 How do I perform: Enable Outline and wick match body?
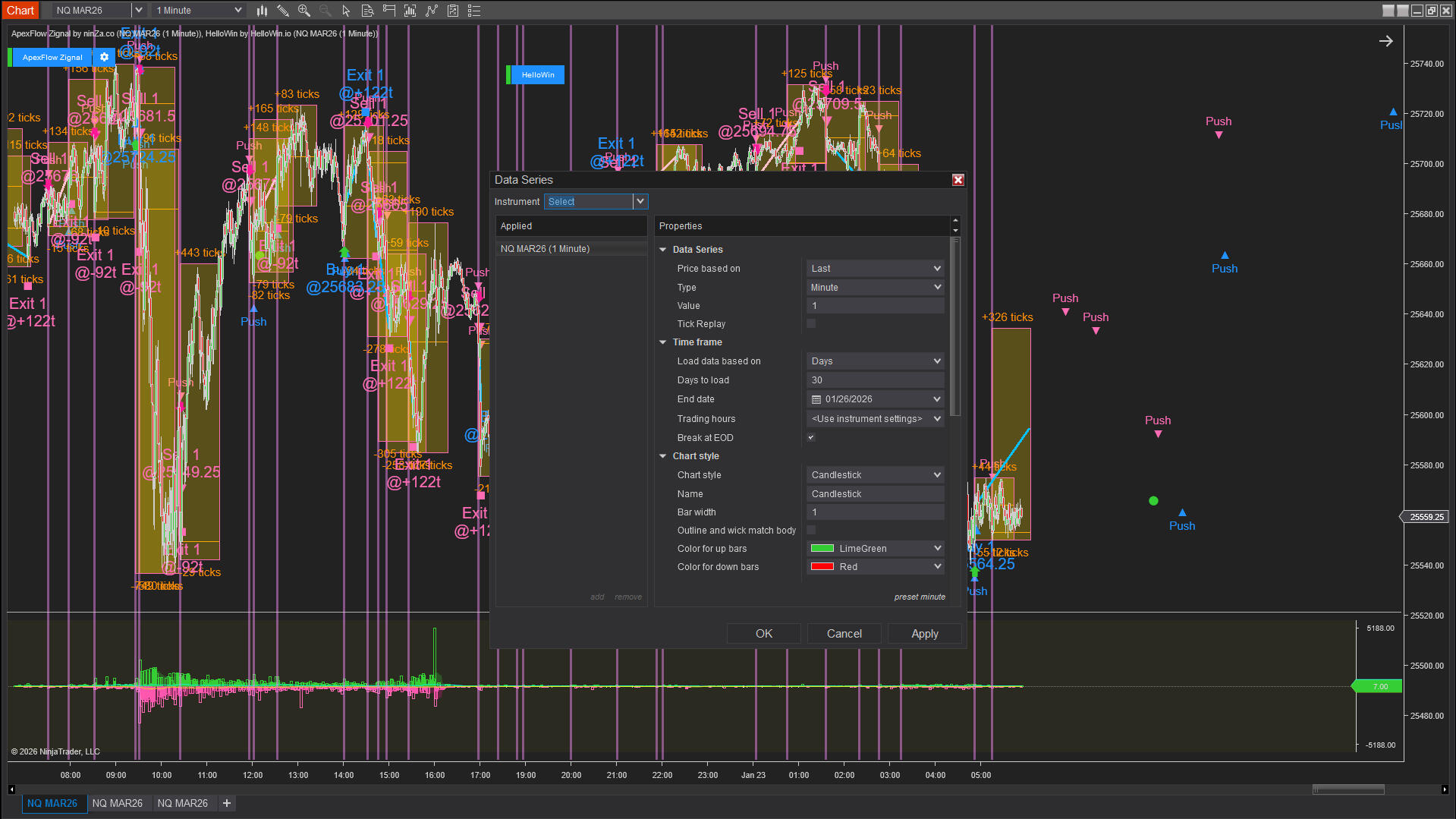pyautogui.click(x=811, y=531)
